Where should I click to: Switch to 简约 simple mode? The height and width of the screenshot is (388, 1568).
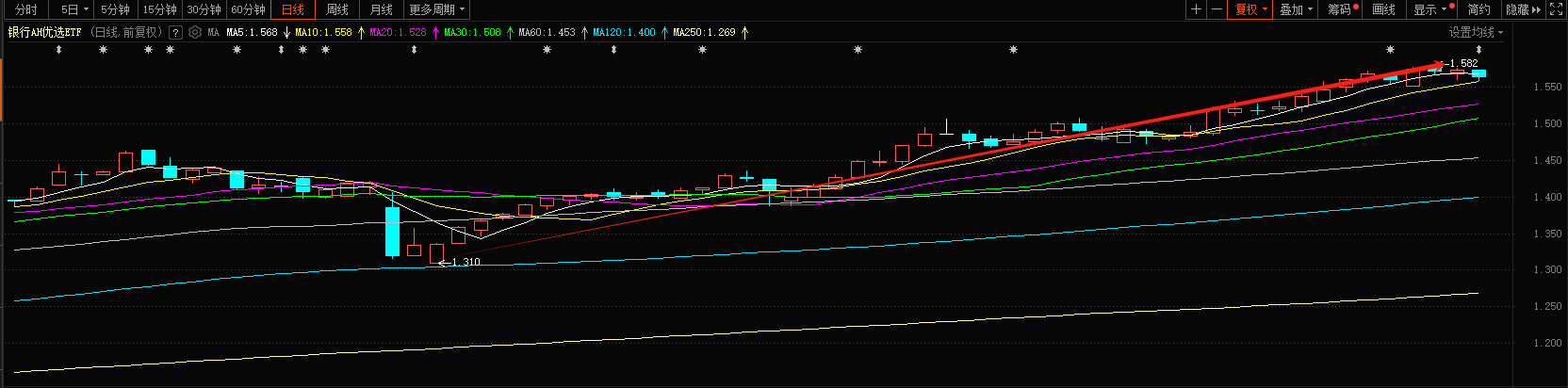[x=1479, y=9]
